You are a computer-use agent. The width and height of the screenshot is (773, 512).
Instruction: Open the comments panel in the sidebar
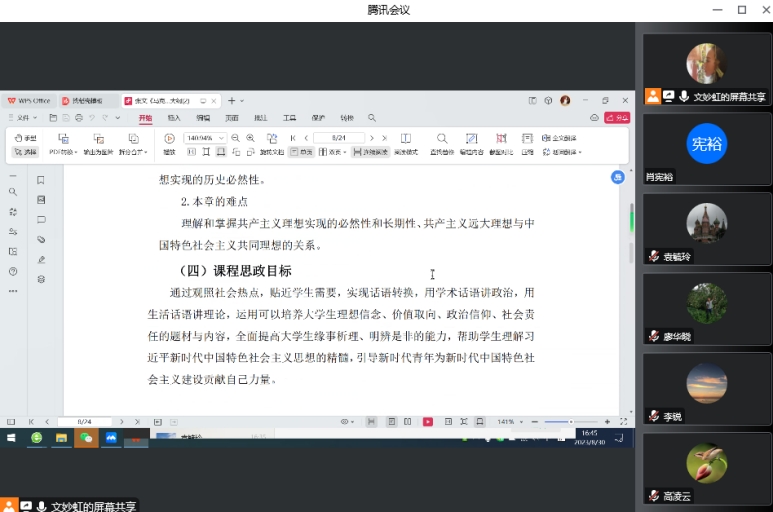coord(41,219)
